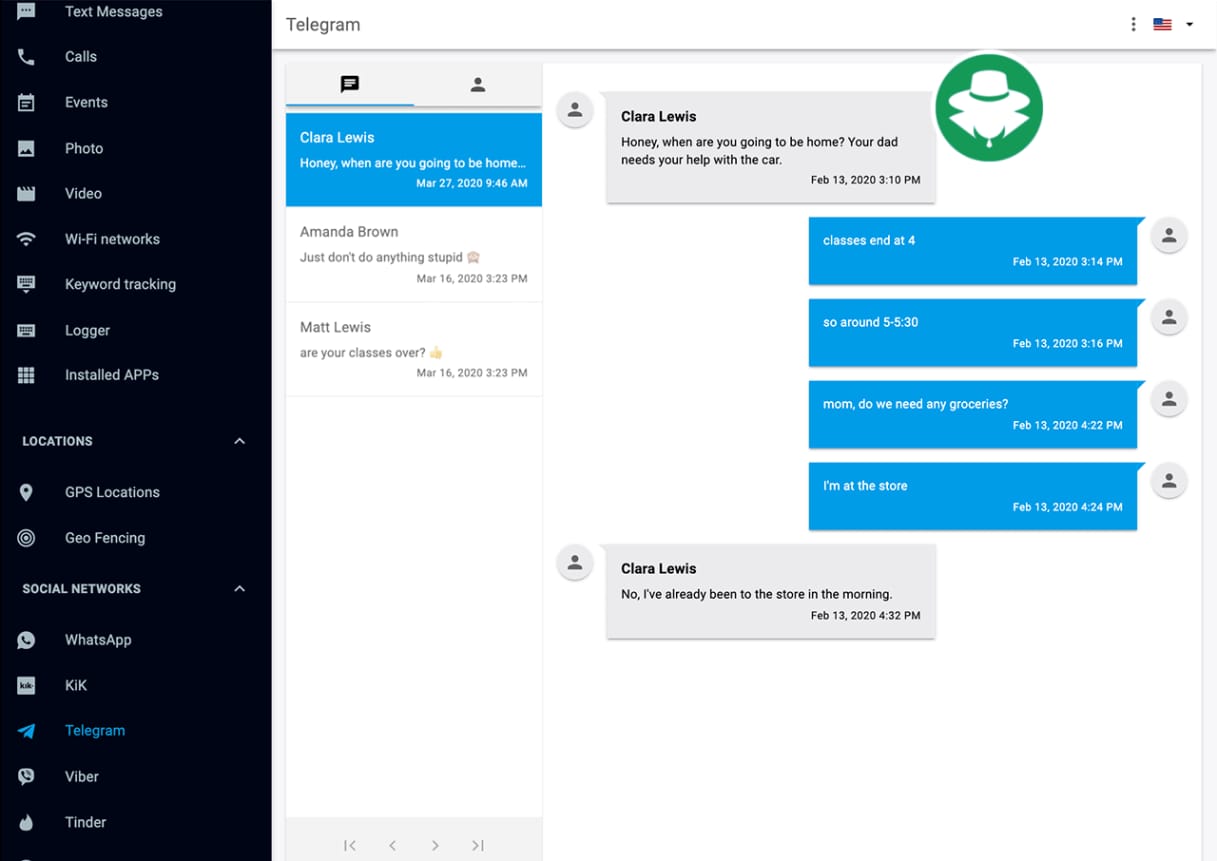Viewport: 1217px width, 861px height.
Task: Open the Matt Lewis conversation
Action: [413, 350]
